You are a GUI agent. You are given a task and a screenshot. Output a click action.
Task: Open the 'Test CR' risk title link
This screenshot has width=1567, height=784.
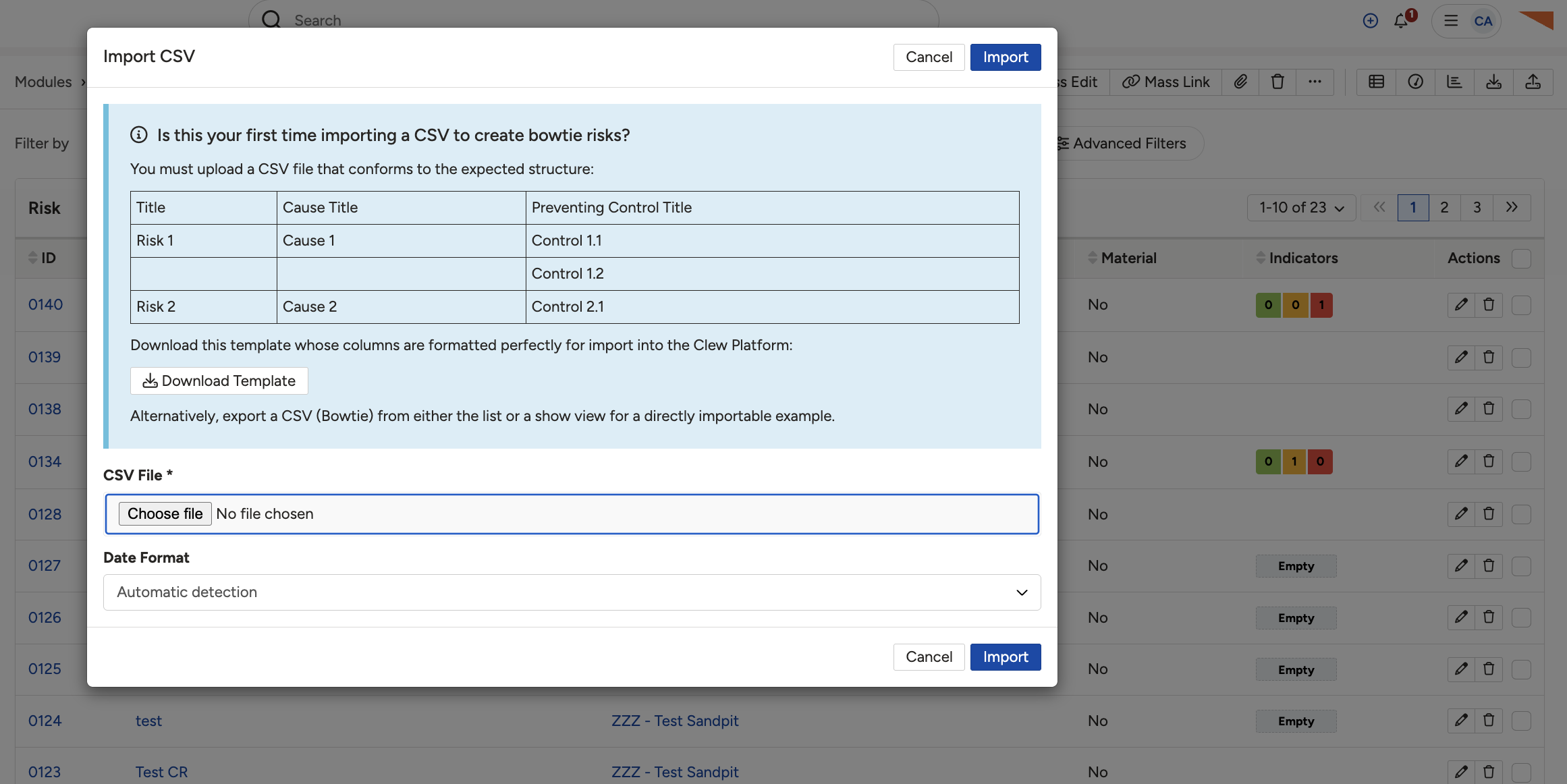coord(161,773)
